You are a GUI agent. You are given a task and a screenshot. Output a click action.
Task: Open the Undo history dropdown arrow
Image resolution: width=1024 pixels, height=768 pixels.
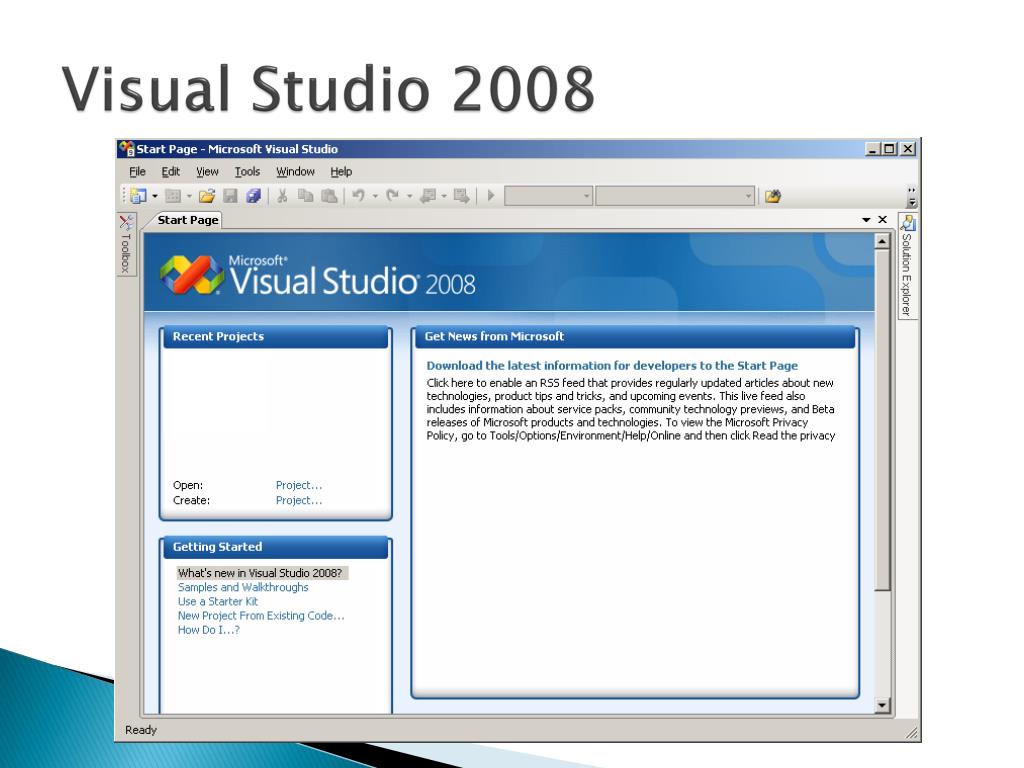tap(375, 196)
